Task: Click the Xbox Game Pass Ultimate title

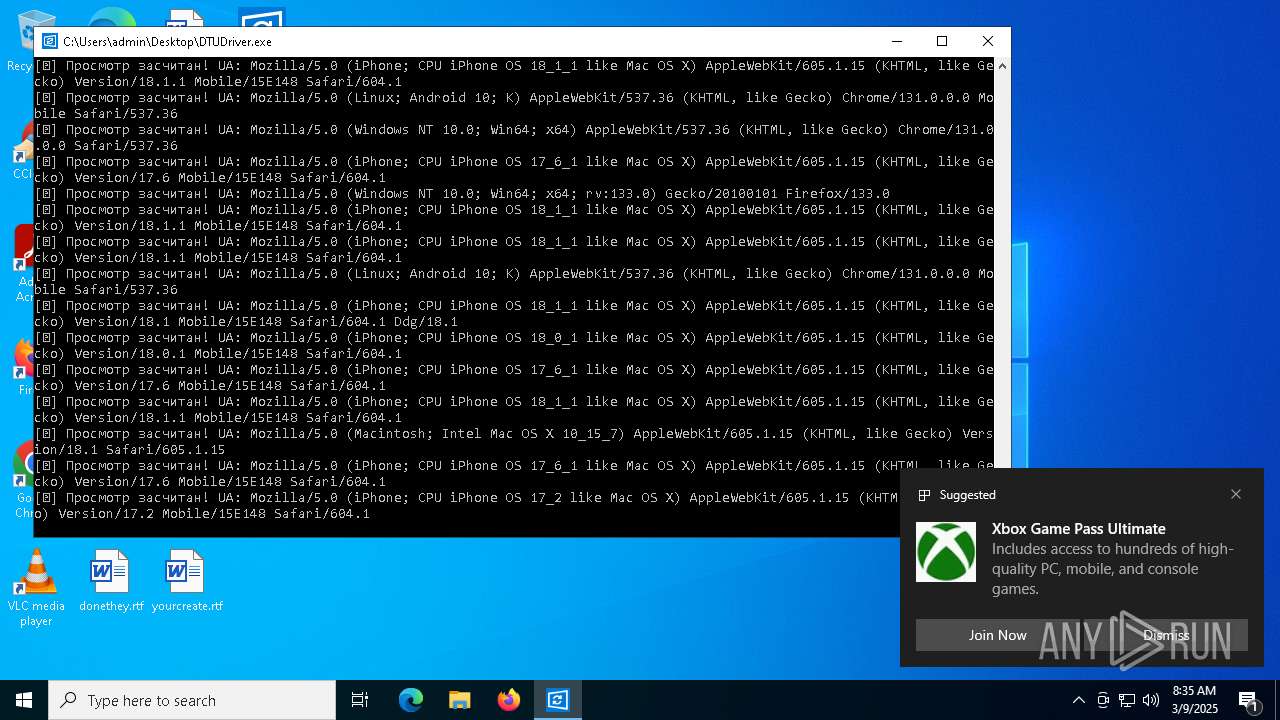Action: tap(1079, 528)
